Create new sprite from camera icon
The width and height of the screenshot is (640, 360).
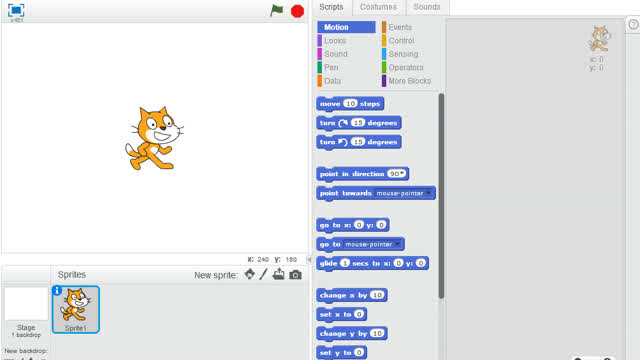295,275
